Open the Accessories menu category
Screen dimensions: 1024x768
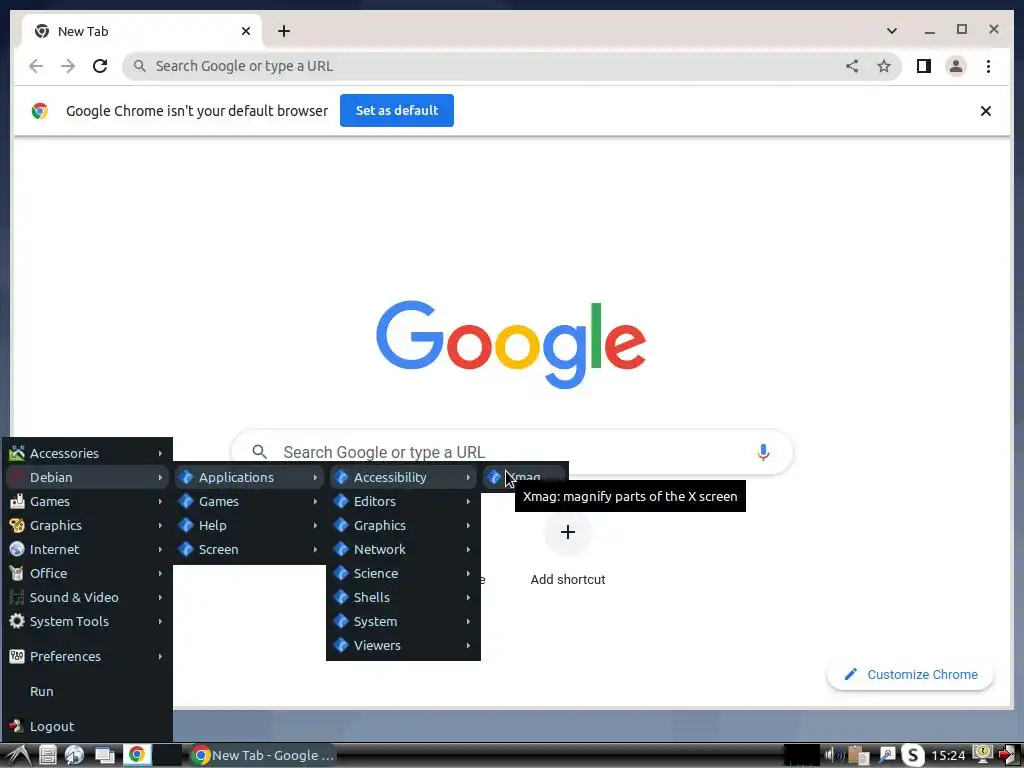(x=87, y=453)
